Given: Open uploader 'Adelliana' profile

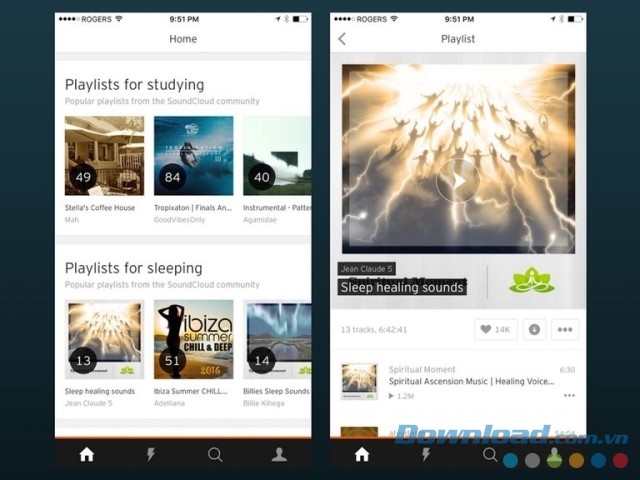Looking at the screenshot, I should 169,403.
